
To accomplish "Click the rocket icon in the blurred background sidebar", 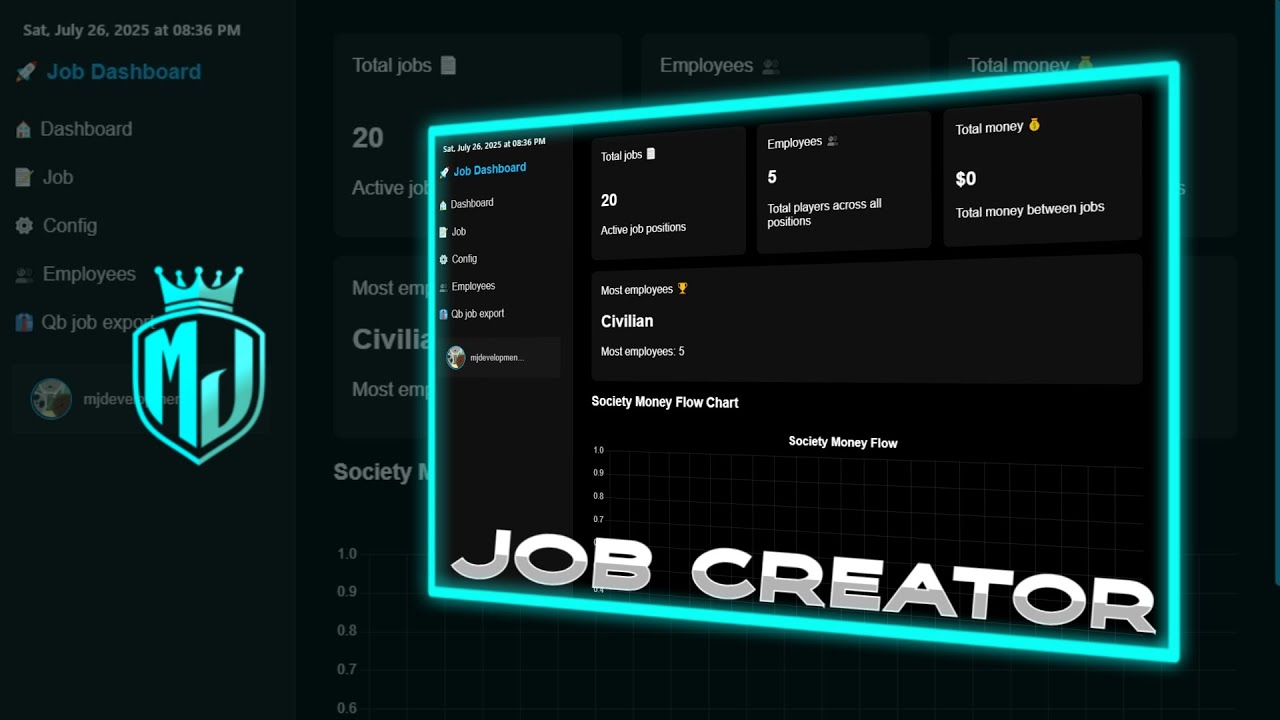I will click(x=26, y=72).
